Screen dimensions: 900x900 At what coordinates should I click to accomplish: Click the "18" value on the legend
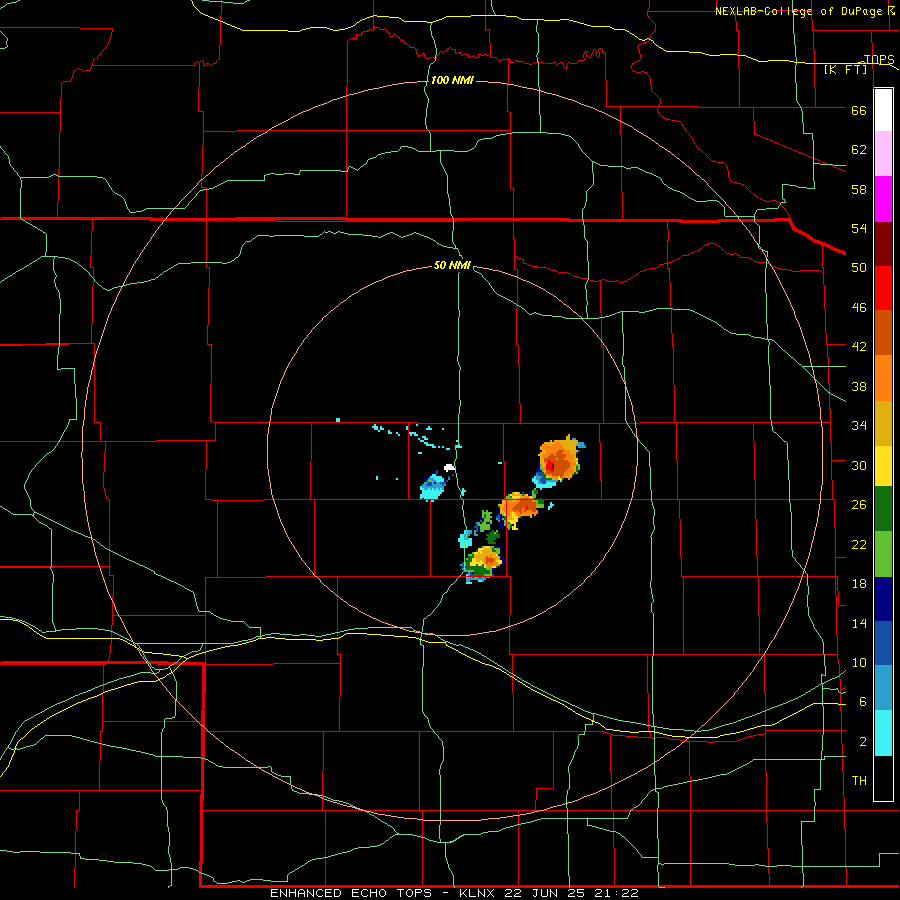pyautogui.click(x=859, y=584)
